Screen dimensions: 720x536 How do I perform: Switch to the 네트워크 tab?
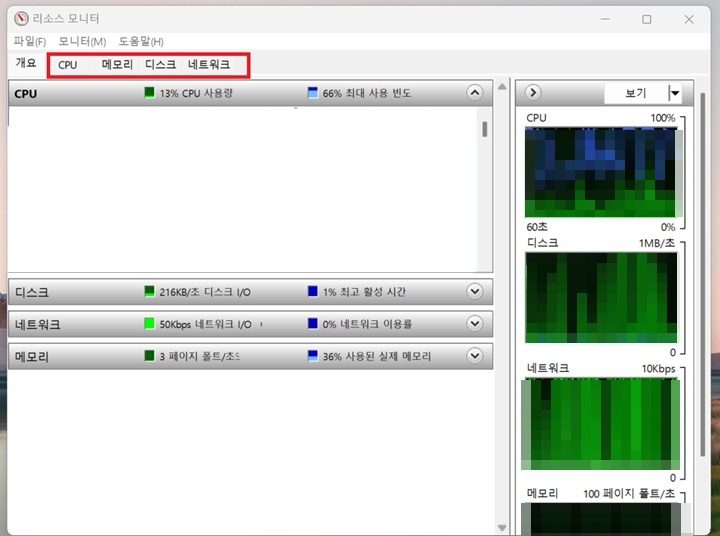pyautogui.click(x=209, y=64)
